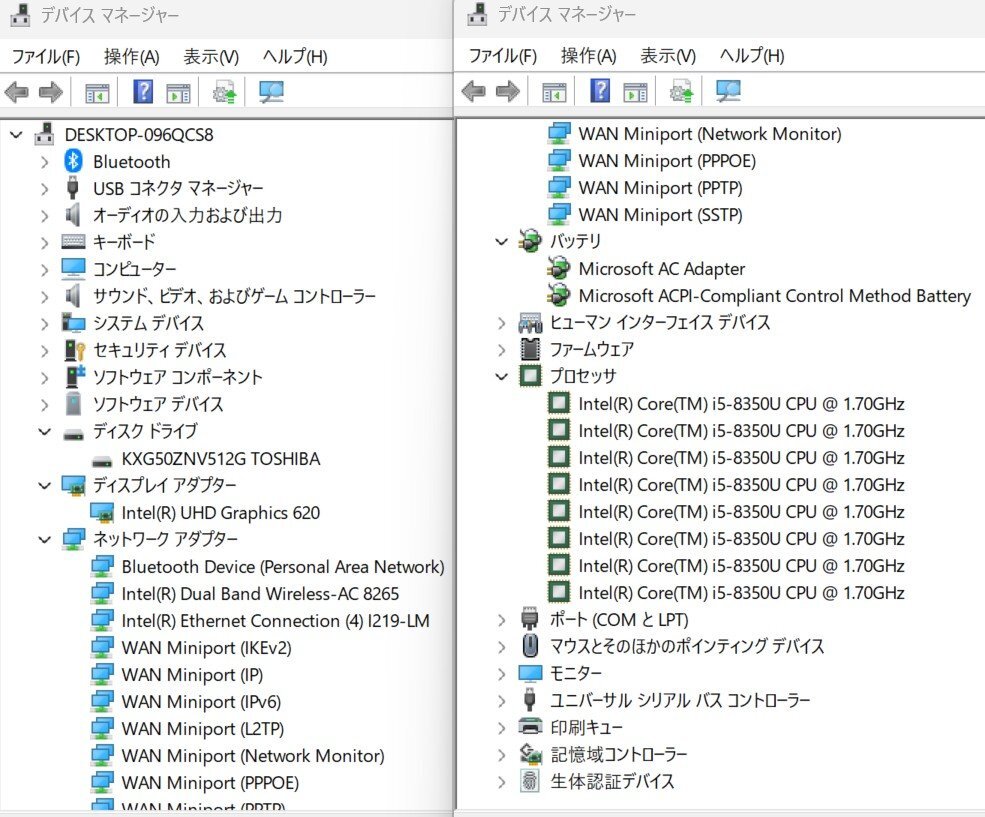Click the 生体認証デバイス fingerprint icon
Image resolution: width=985 pixels, height=817 pixels.
530,781
